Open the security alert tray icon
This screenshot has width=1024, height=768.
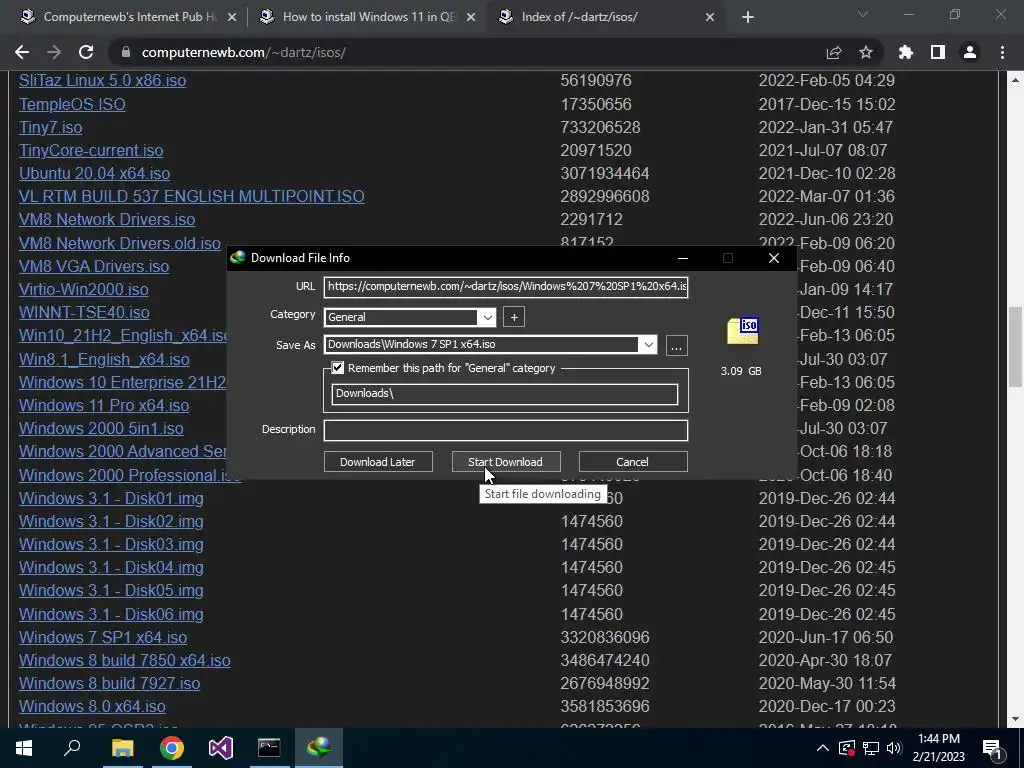[847, 748]
